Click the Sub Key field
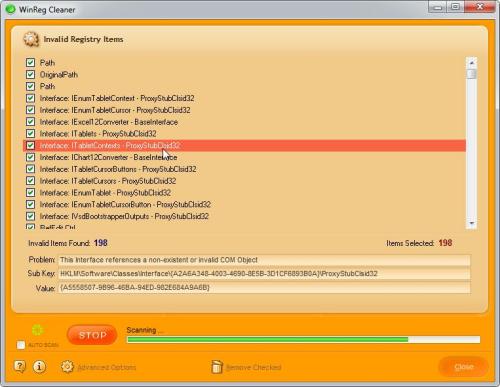Image resolution: width=500 pixels, height=387 pixels. [x=264, y=274]
